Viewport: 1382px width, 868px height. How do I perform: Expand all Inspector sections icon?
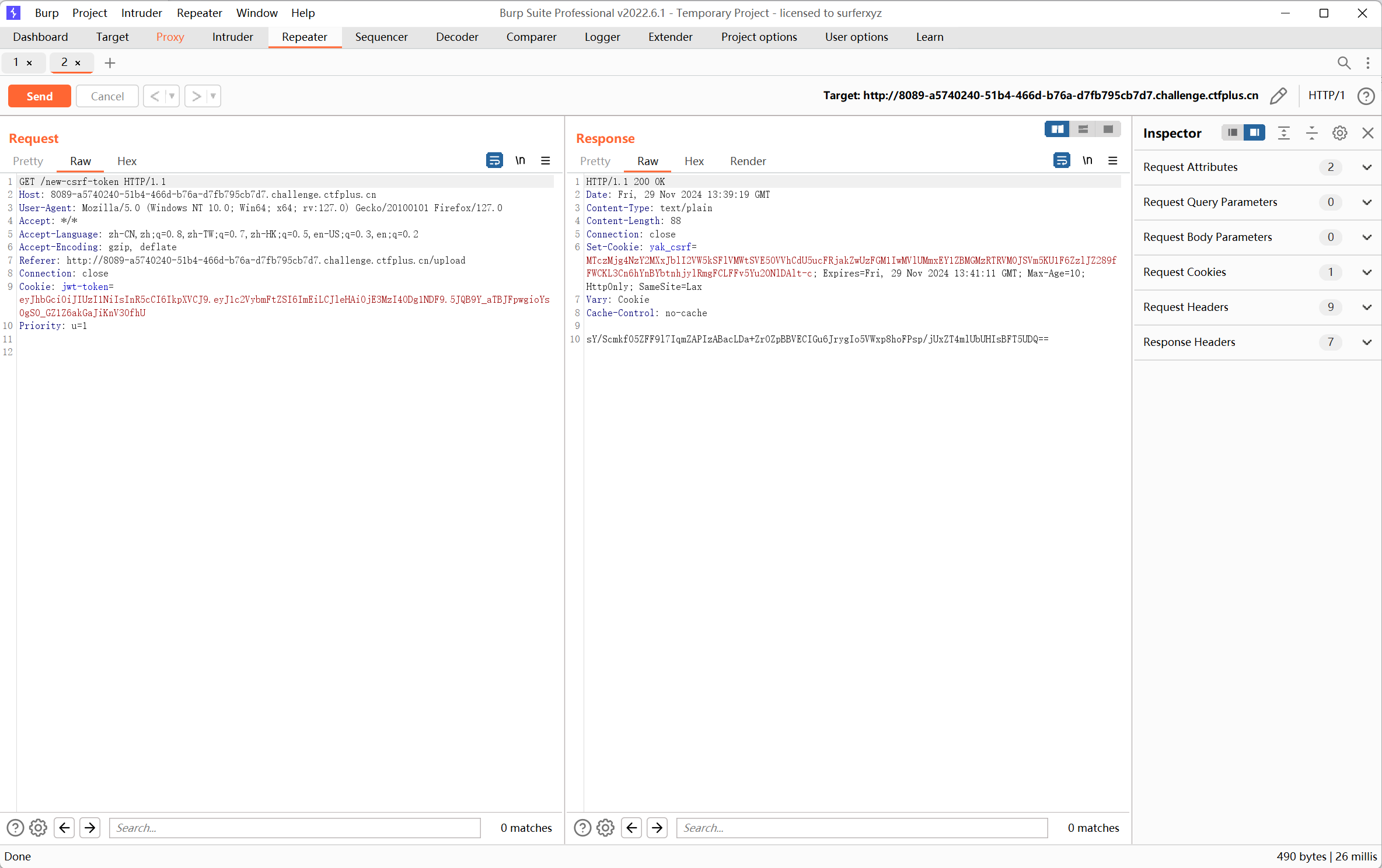click(x=1284, y=133)
